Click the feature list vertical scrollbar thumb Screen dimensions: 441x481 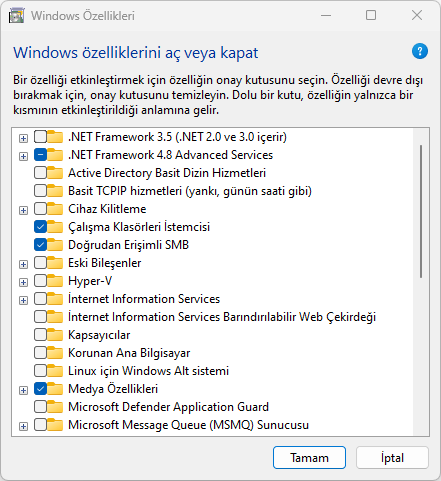tap(421, 211)
